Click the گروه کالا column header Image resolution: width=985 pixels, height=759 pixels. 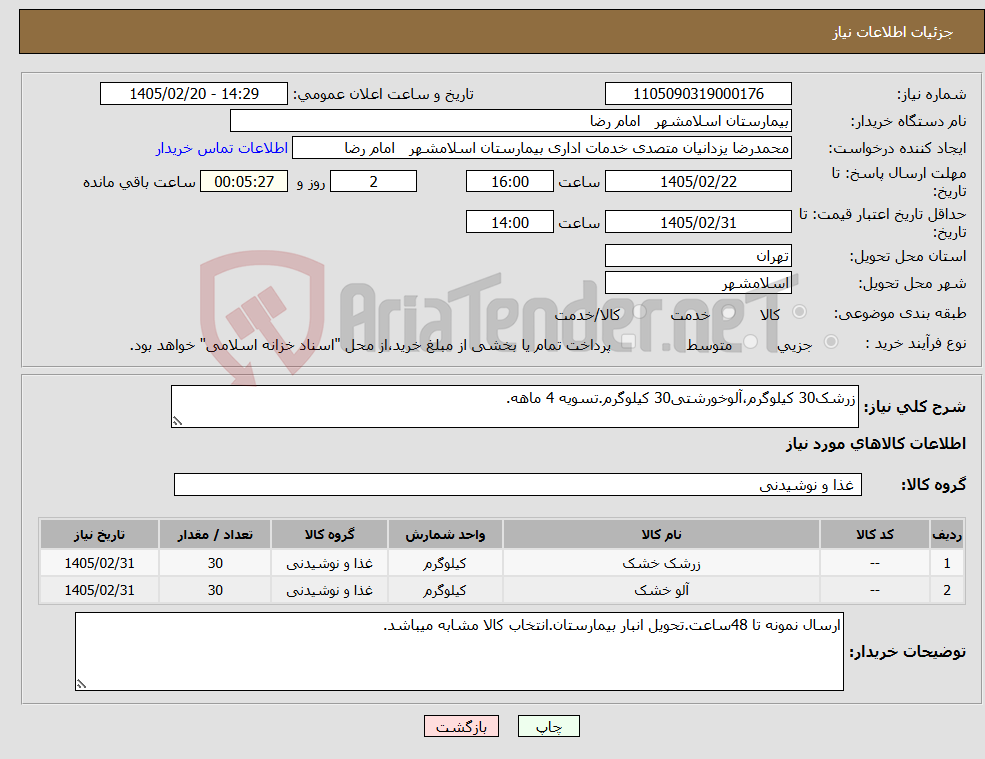(x=329, y=534)
